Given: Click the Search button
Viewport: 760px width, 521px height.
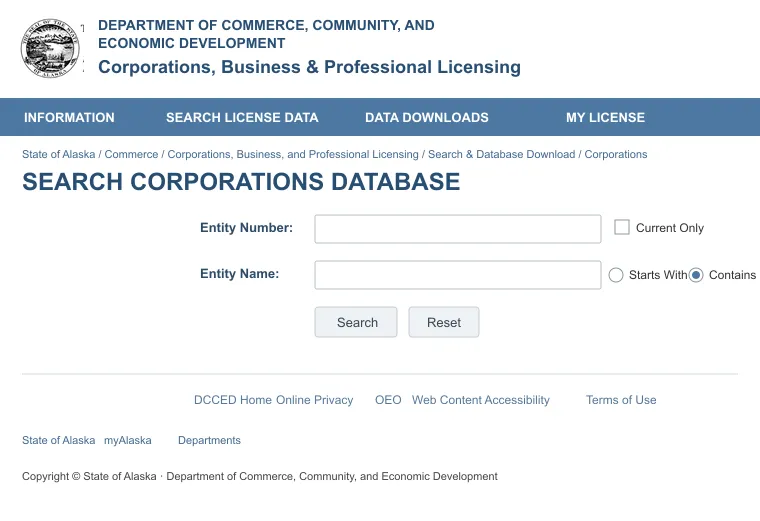Looking at the screenshot, I should tap(356, 322).
